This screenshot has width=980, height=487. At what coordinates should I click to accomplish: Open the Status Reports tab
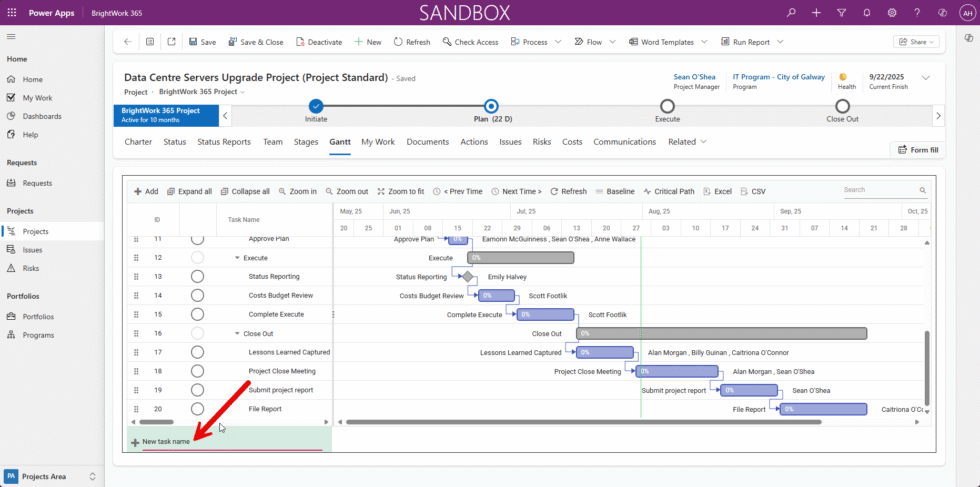click(x=224, y=142)
